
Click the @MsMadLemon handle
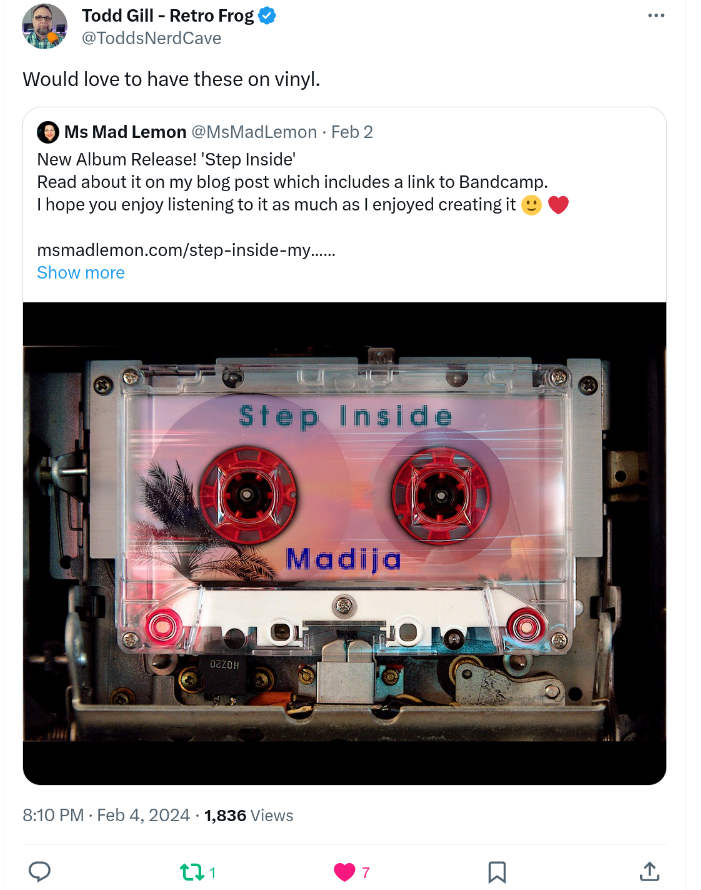tap(254, 132)
